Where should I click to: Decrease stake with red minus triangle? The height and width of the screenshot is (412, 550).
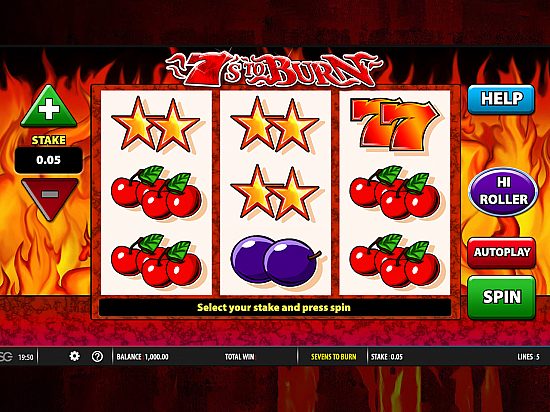click(x=49, y=198)
